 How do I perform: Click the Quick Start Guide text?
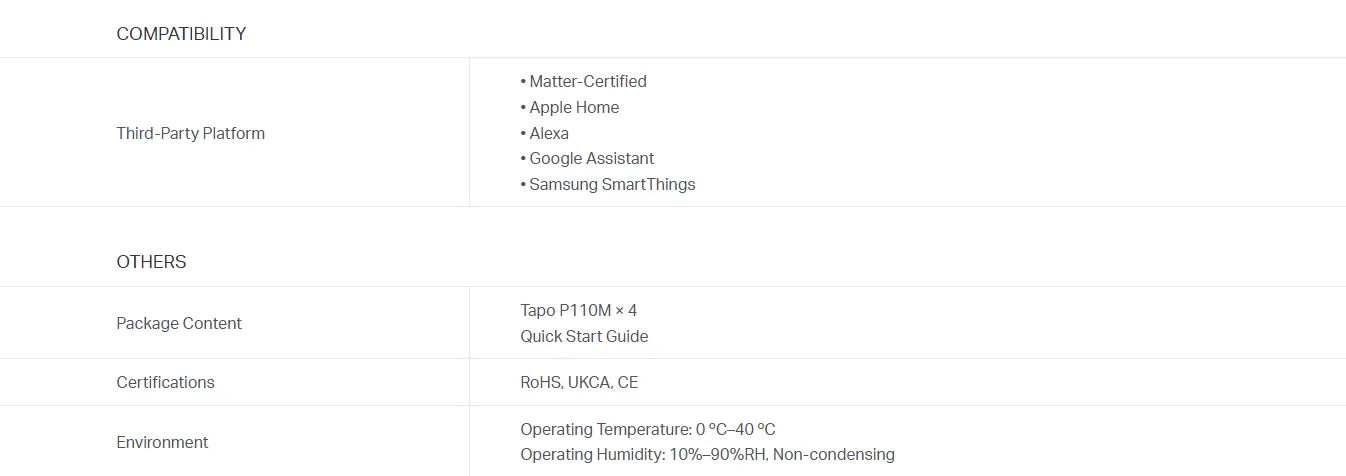pyautogui.click(x=584, y=336)
